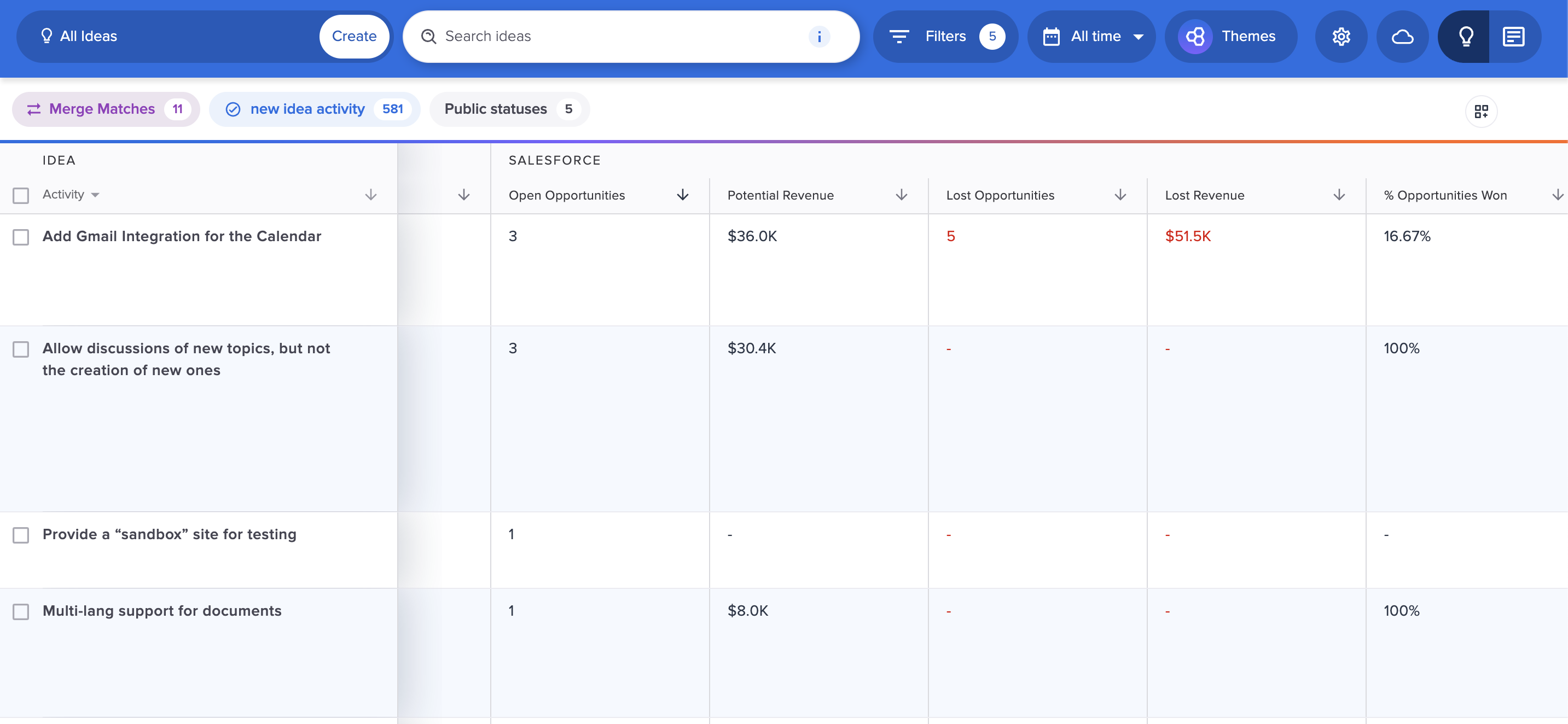Switch to the list document view icon

tap(1513, 37)
